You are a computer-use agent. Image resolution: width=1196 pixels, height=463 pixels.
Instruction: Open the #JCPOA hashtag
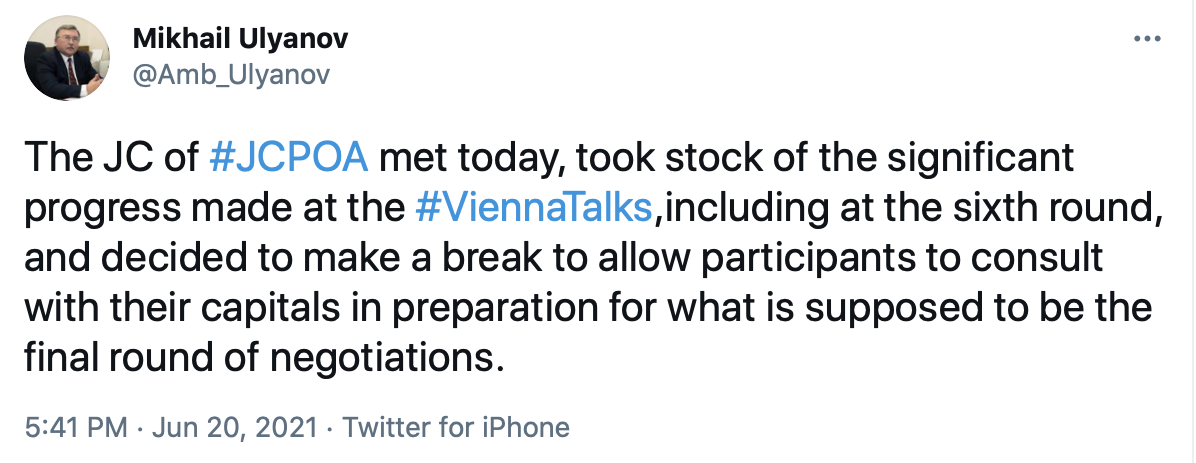click(x=291, y=158)
